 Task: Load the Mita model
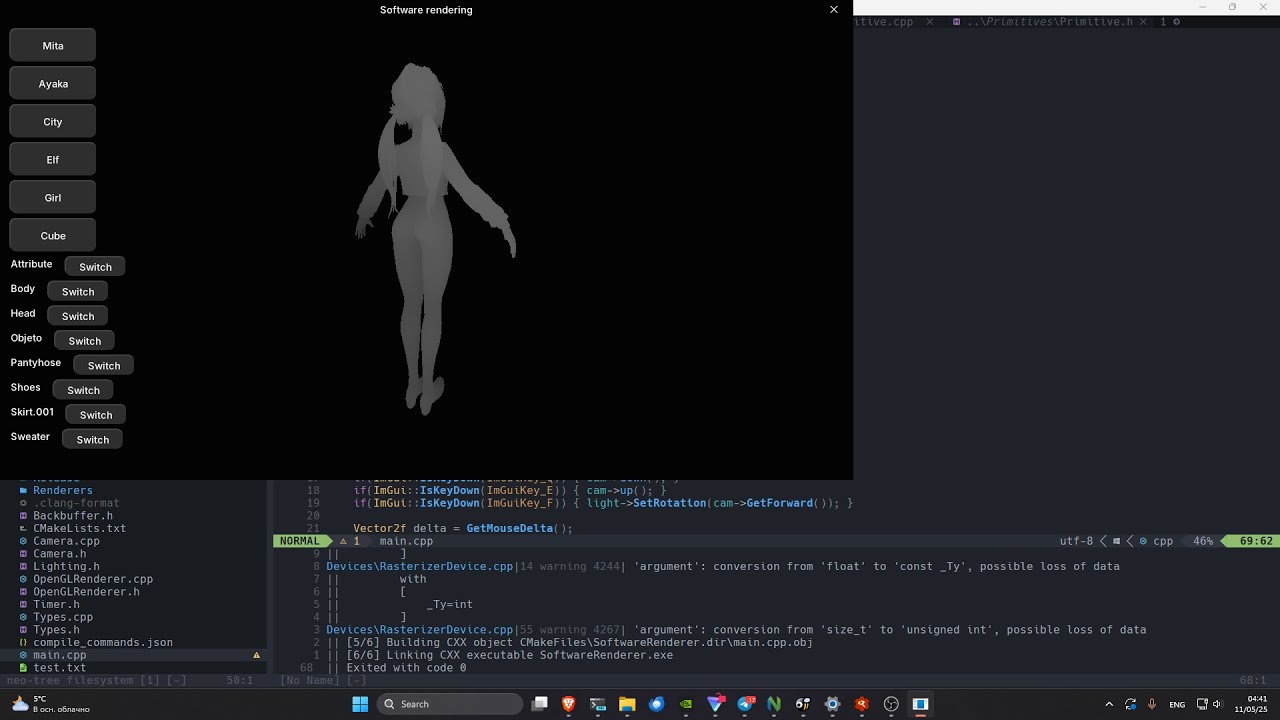[53, 46]
